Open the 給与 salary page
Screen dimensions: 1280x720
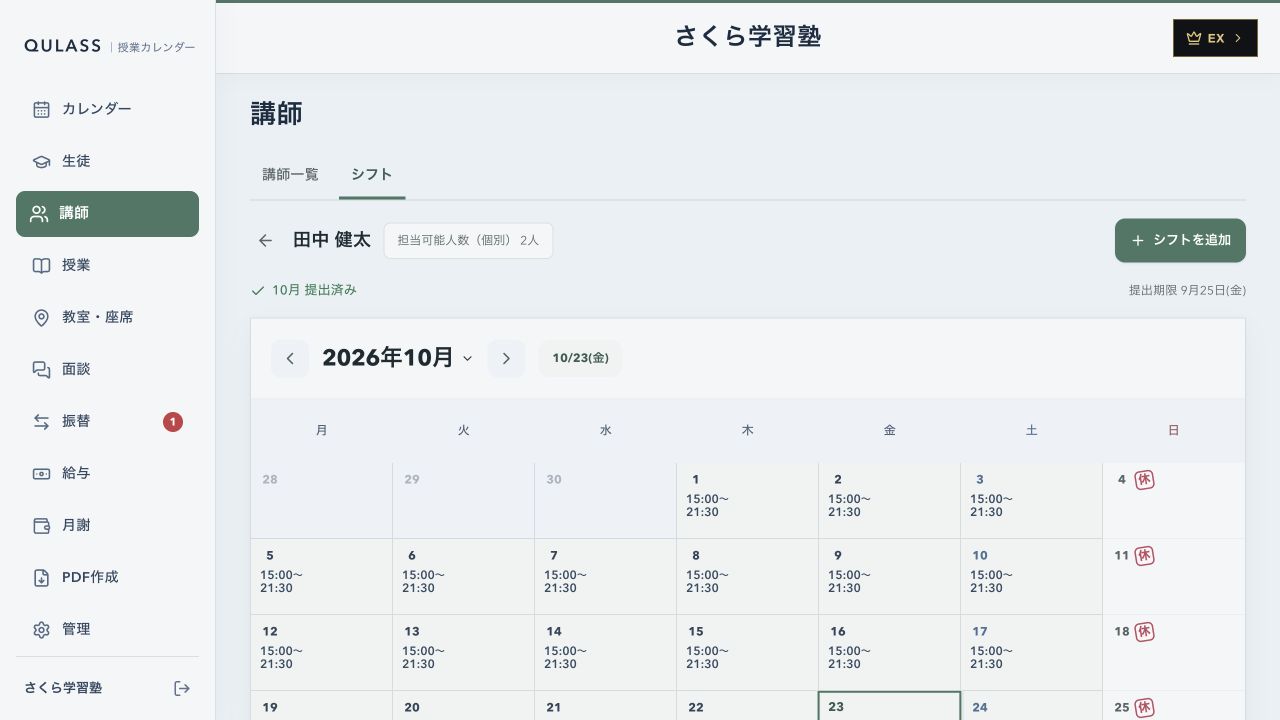click(107, 473)
